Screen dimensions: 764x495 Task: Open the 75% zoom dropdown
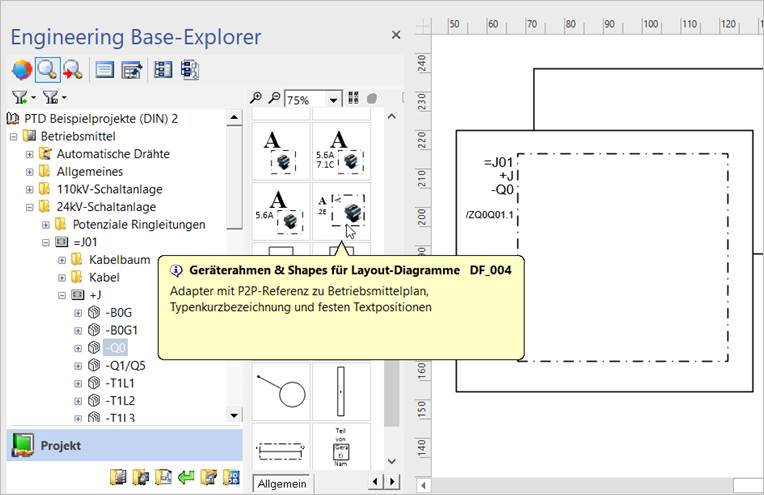point(333,100)
